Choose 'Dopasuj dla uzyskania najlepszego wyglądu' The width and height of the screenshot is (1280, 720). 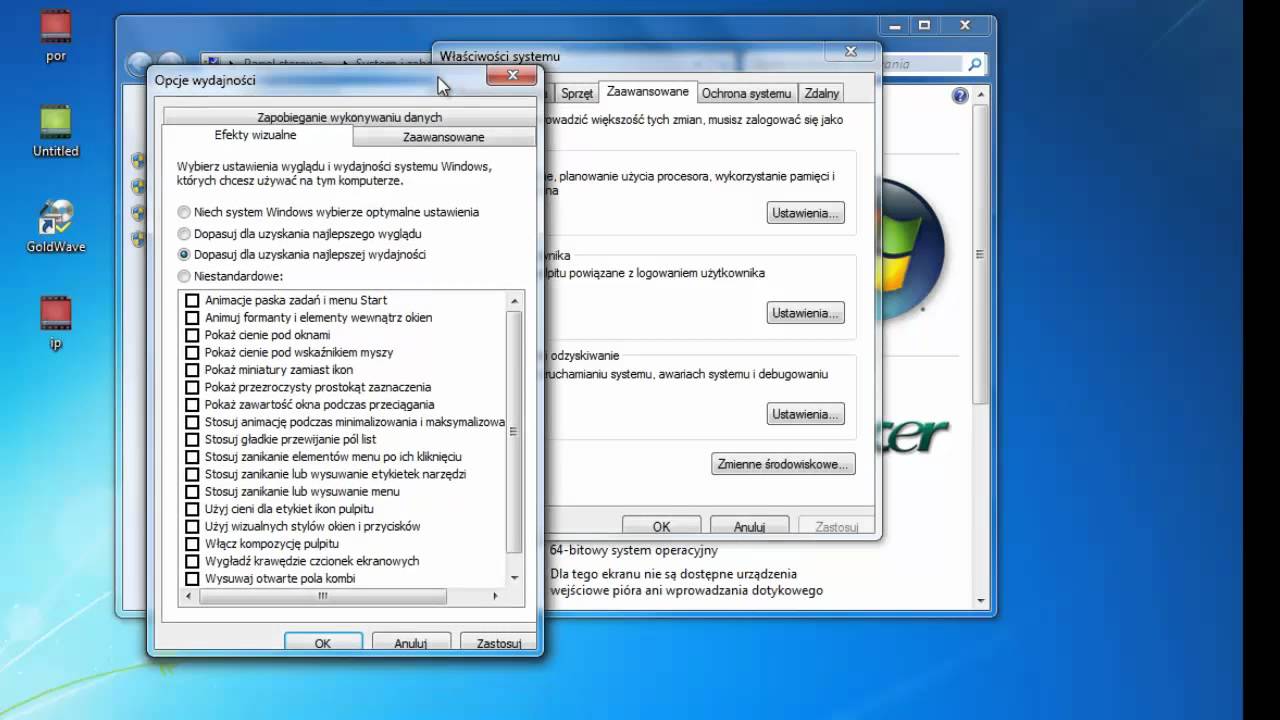pos(184,233)
